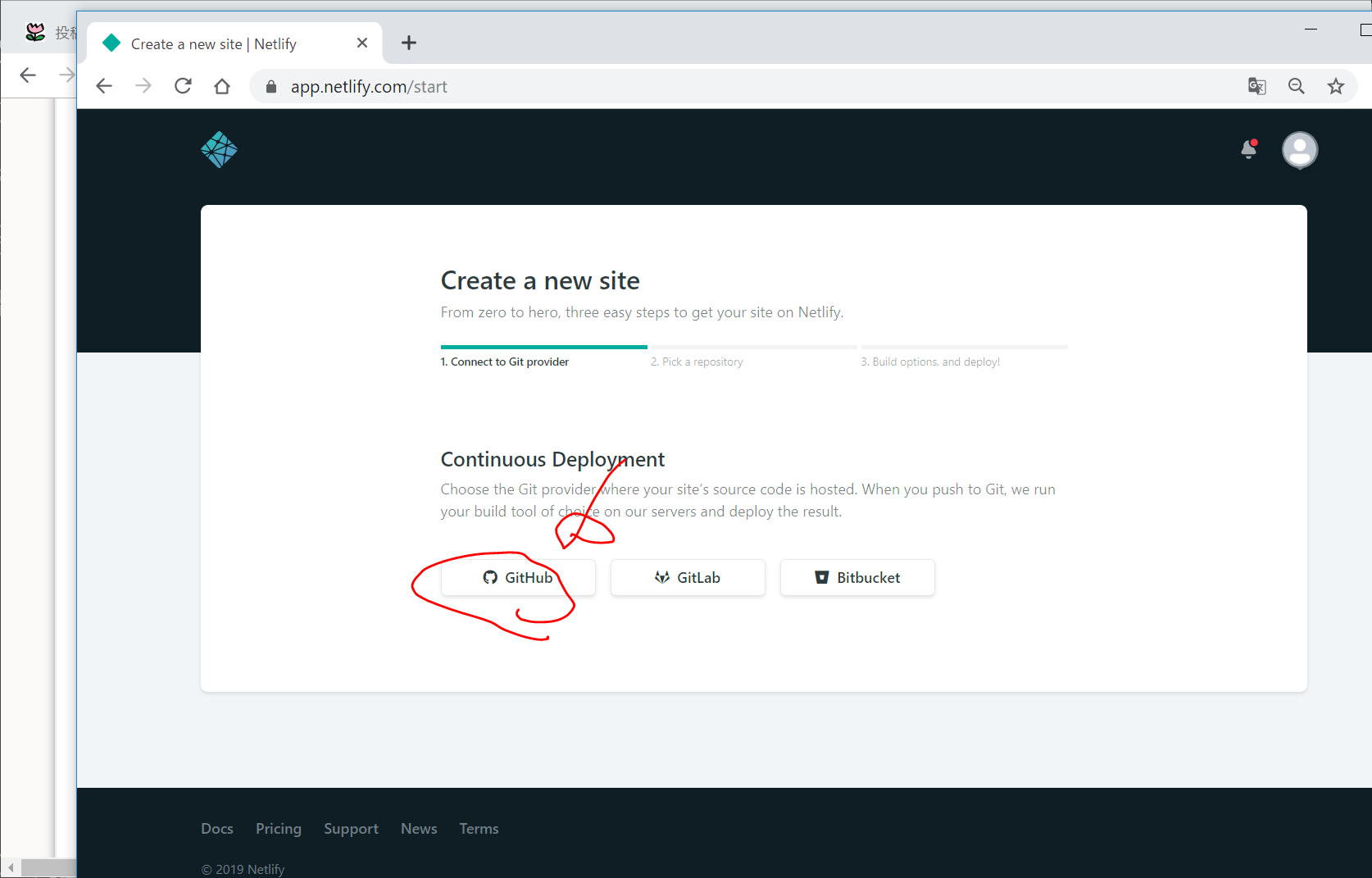This screenshot has width=1372, height=878.
Task: Bookmark this page with the star icon
Action: pyautogui.click(x=1336, y=86)
